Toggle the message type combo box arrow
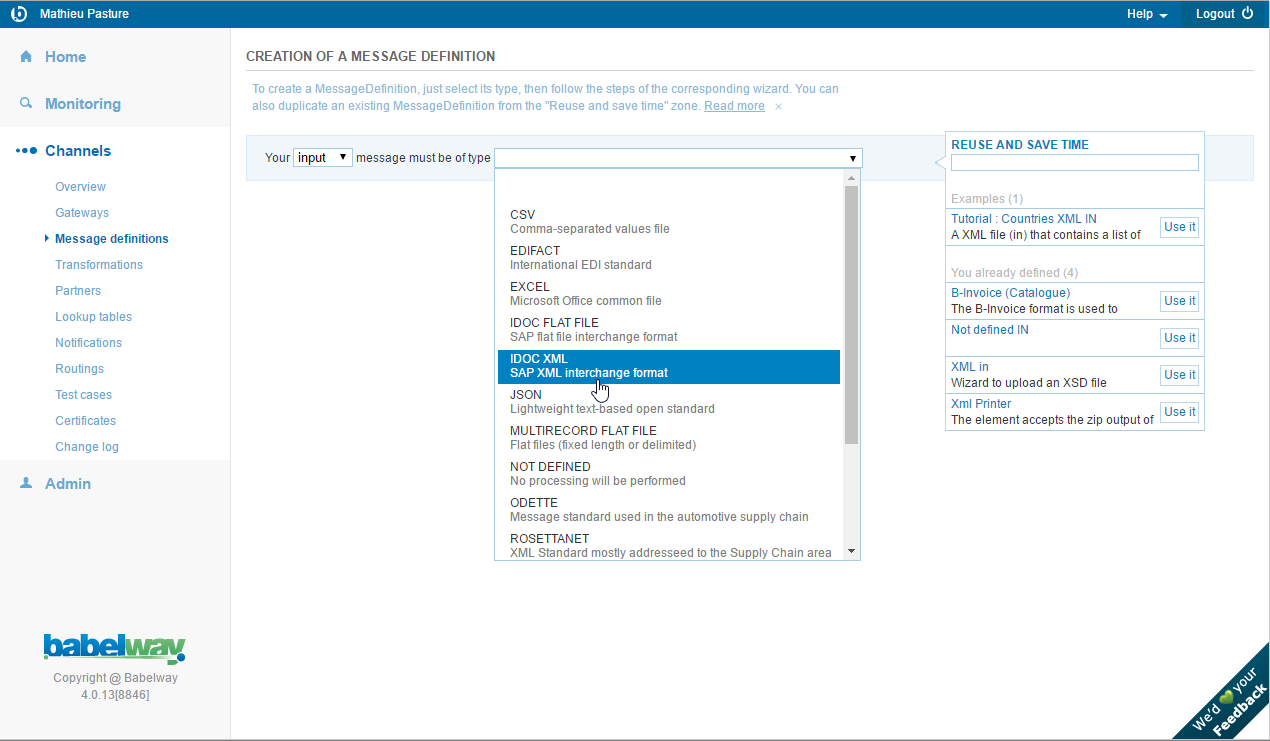This screenshot has width=1270, height=741. (x=853, y=158)
